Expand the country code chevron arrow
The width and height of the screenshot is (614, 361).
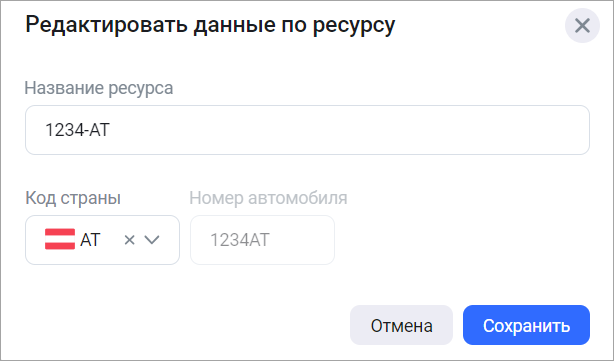tap(152, 240)
